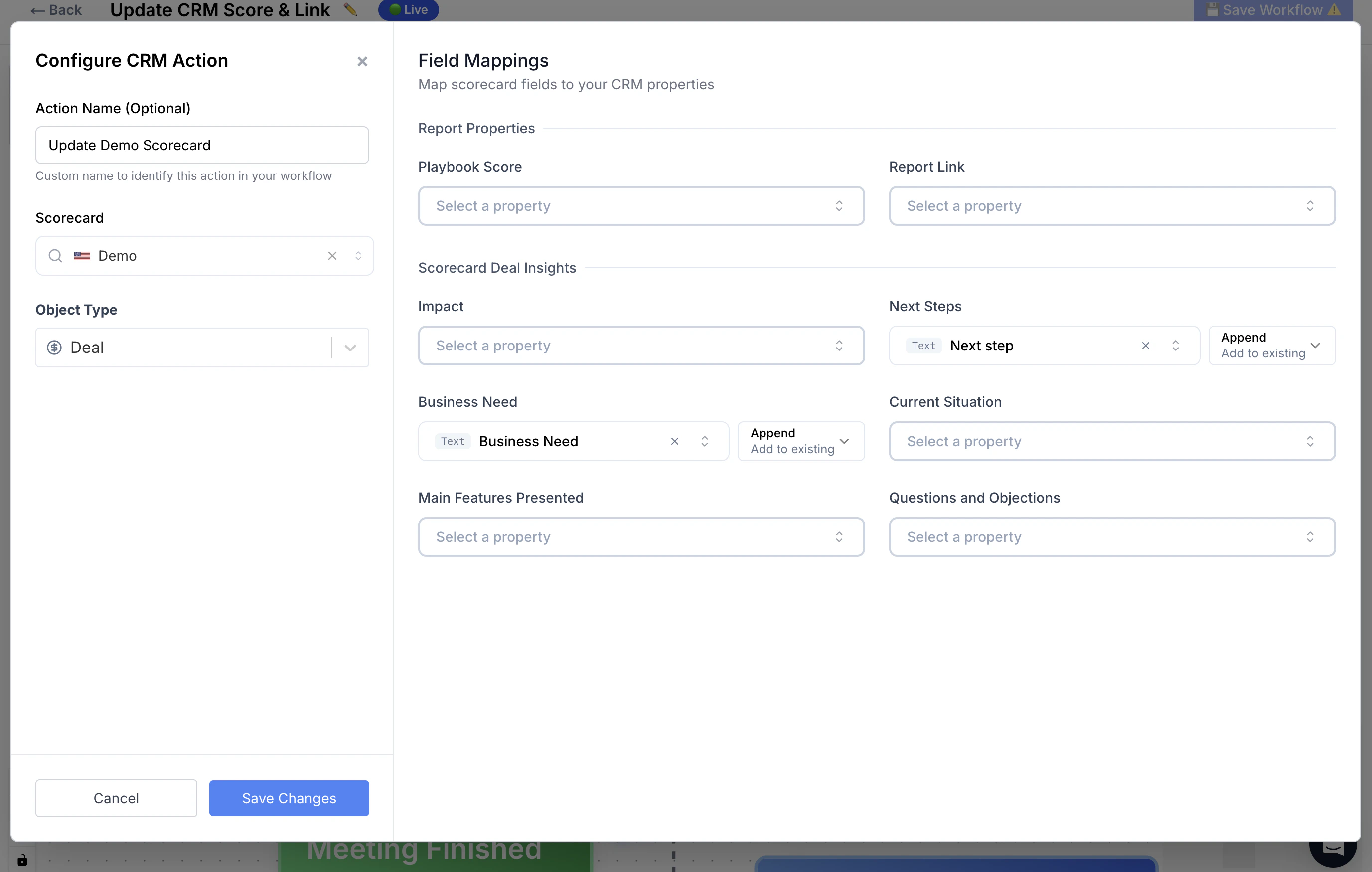Click the pencil icon to rename workflow
Viewport: 1372px width, 872px height.
(350, 9)
